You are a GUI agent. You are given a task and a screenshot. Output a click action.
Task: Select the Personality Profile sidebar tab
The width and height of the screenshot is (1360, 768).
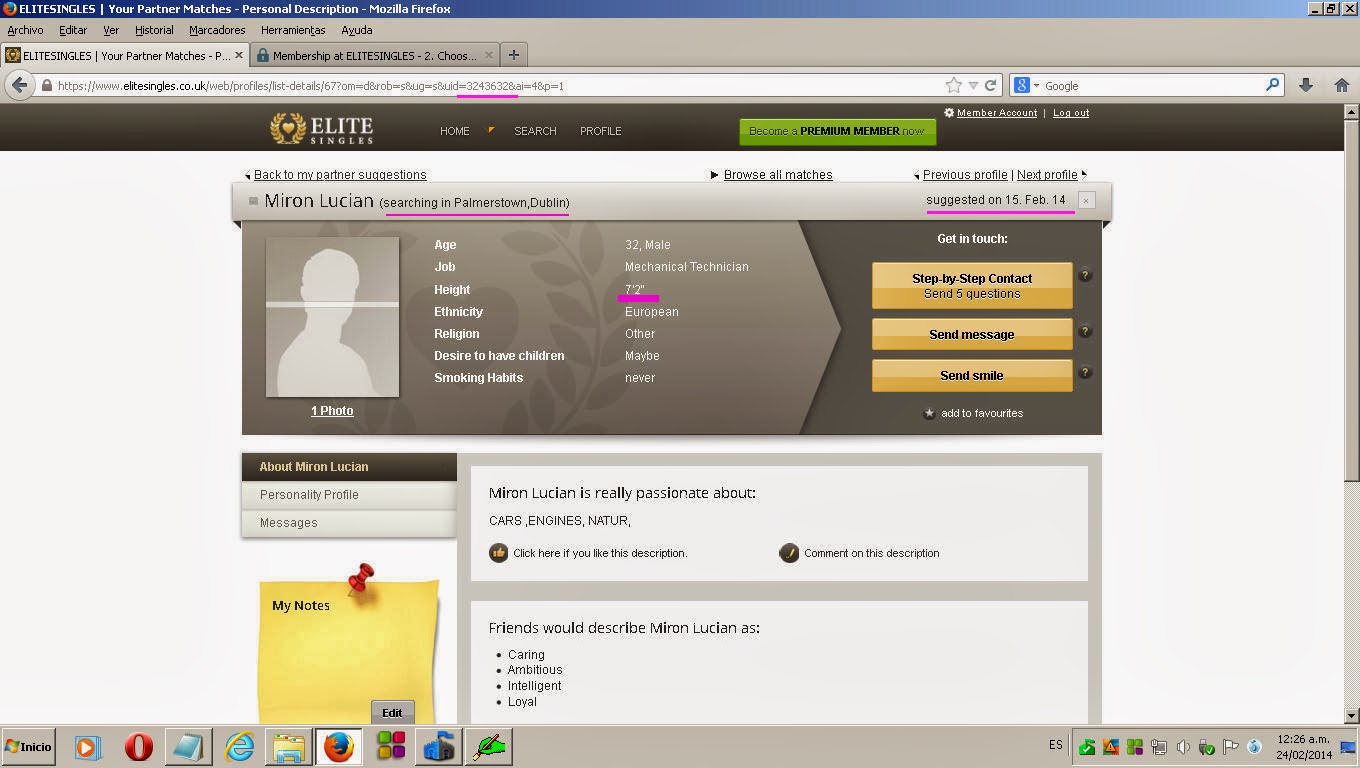(x=349, y=495)
